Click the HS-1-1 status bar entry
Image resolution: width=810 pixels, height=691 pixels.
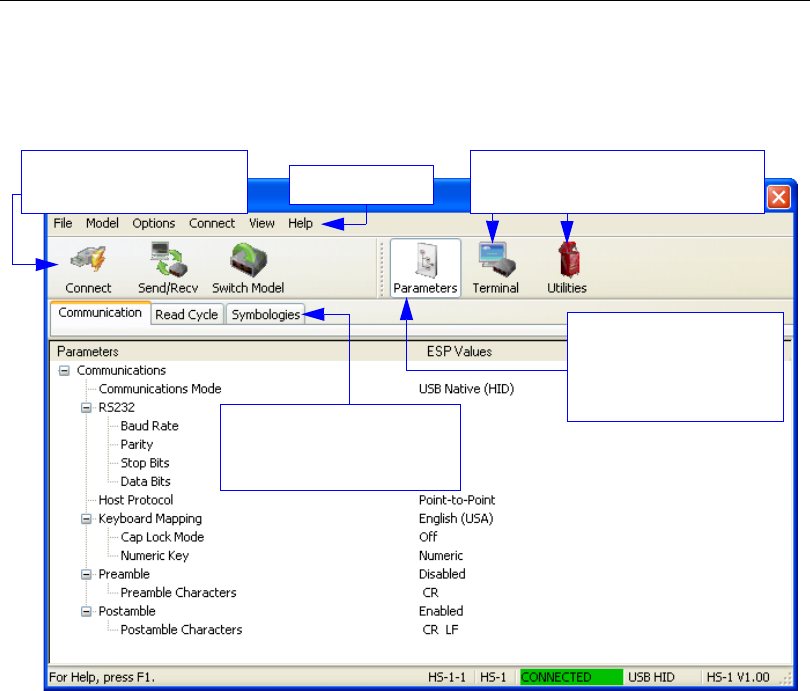click(x=447, y=677)
